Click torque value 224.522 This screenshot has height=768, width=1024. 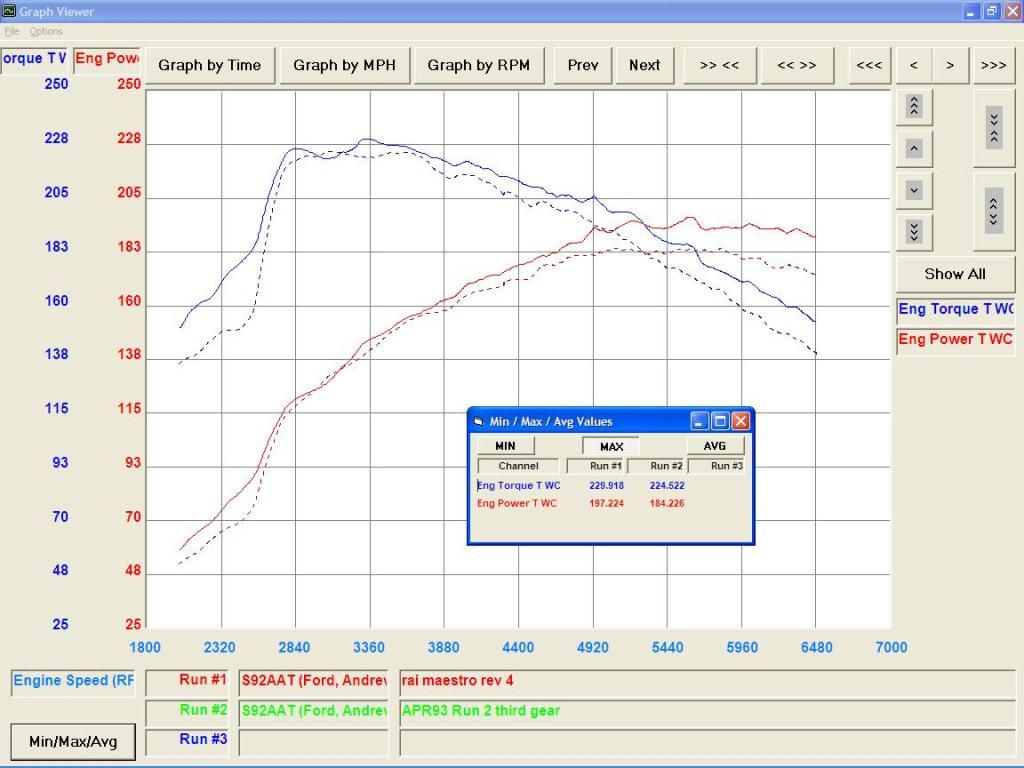pos(667,486)
